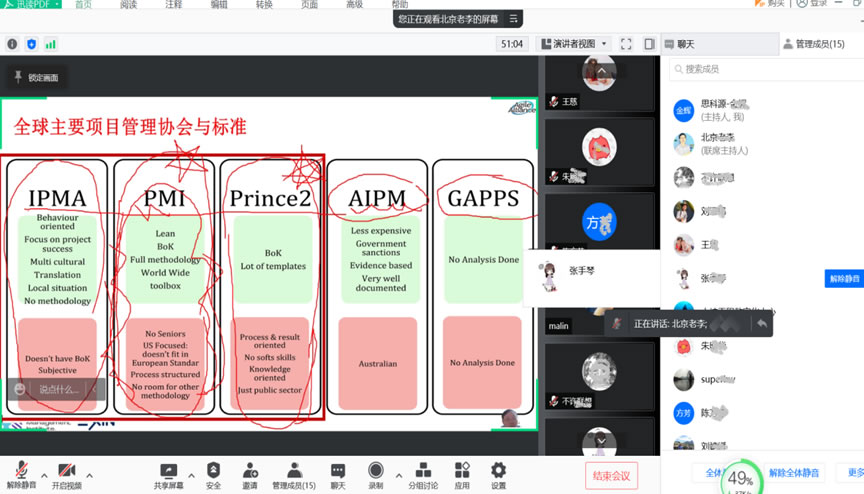Switch to the 管理成员(15) panel tab
This screenshot has height=494, width=864.
point(814,44)
